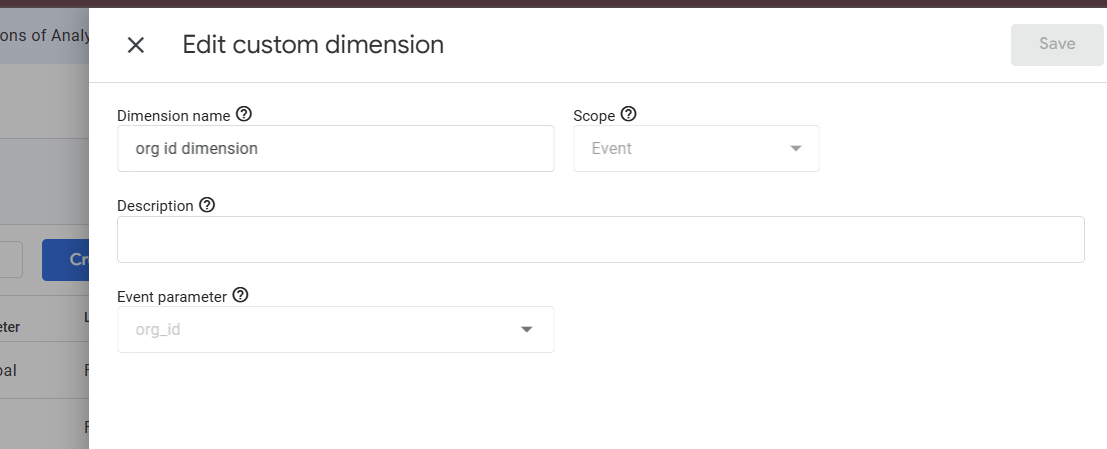The image size is (1107, 449).
Task: Open the org_id Event parameter dropdown
Action: pyautogui.click(x=335, y=329)
